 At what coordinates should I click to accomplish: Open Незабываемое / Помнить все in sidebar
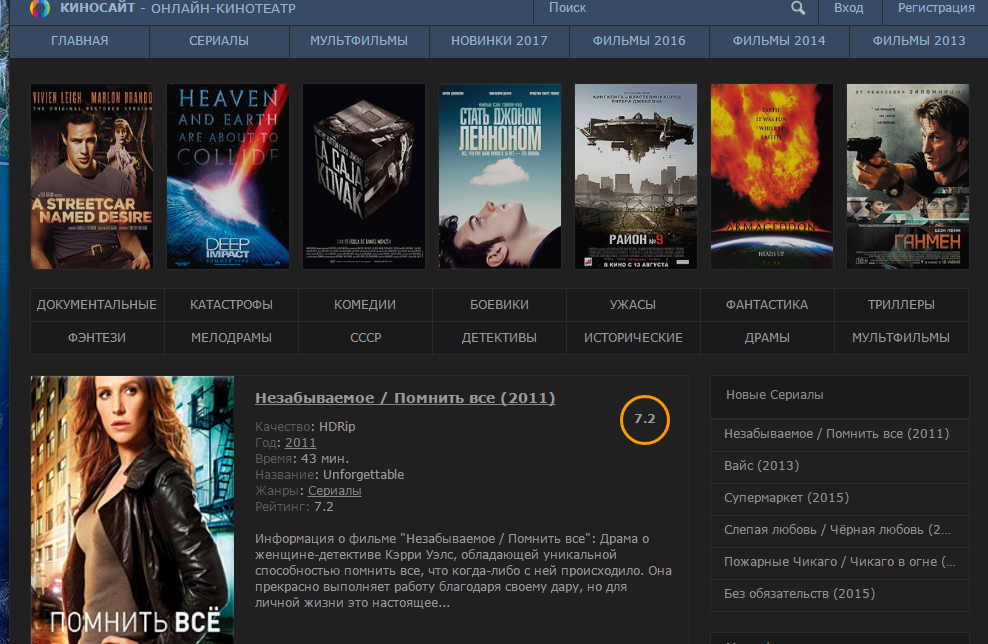pyautogui.click(x=839, y=434)
